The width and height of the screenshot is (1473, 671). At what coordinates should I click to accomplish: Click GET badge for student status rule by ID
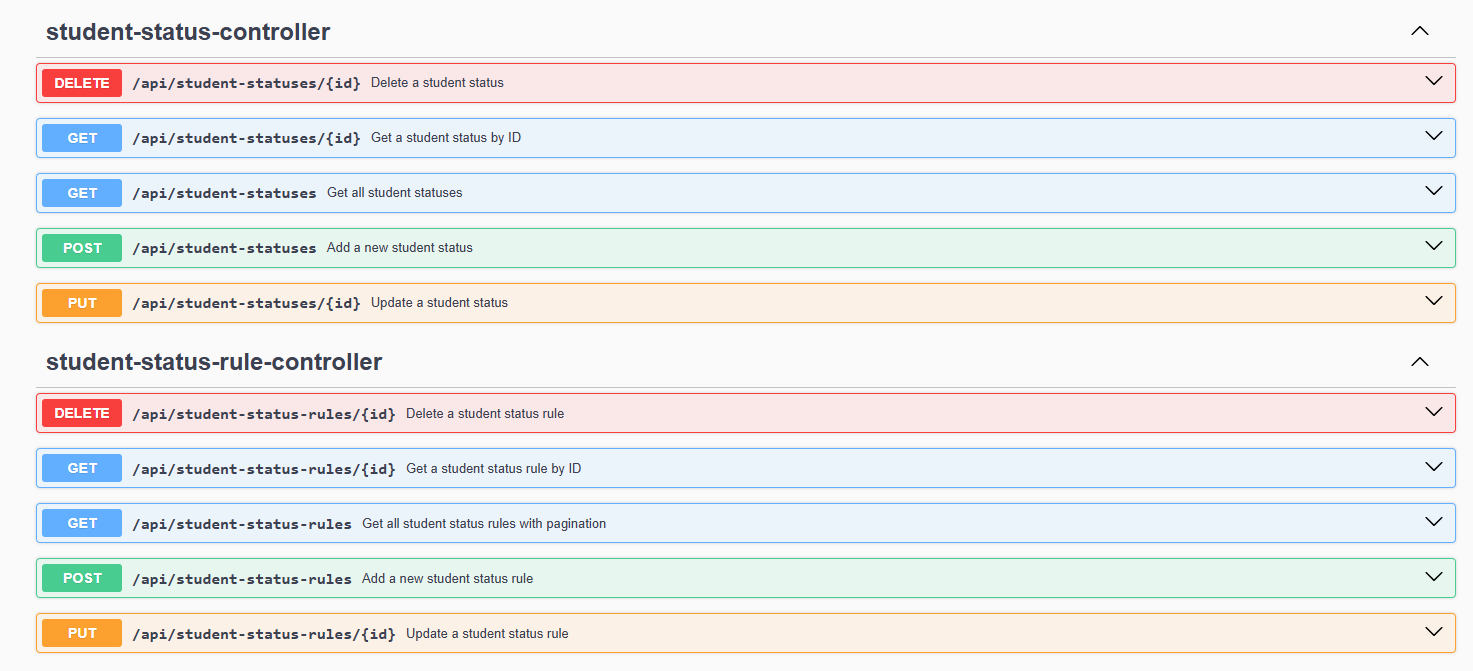click(x=82, y=468)
